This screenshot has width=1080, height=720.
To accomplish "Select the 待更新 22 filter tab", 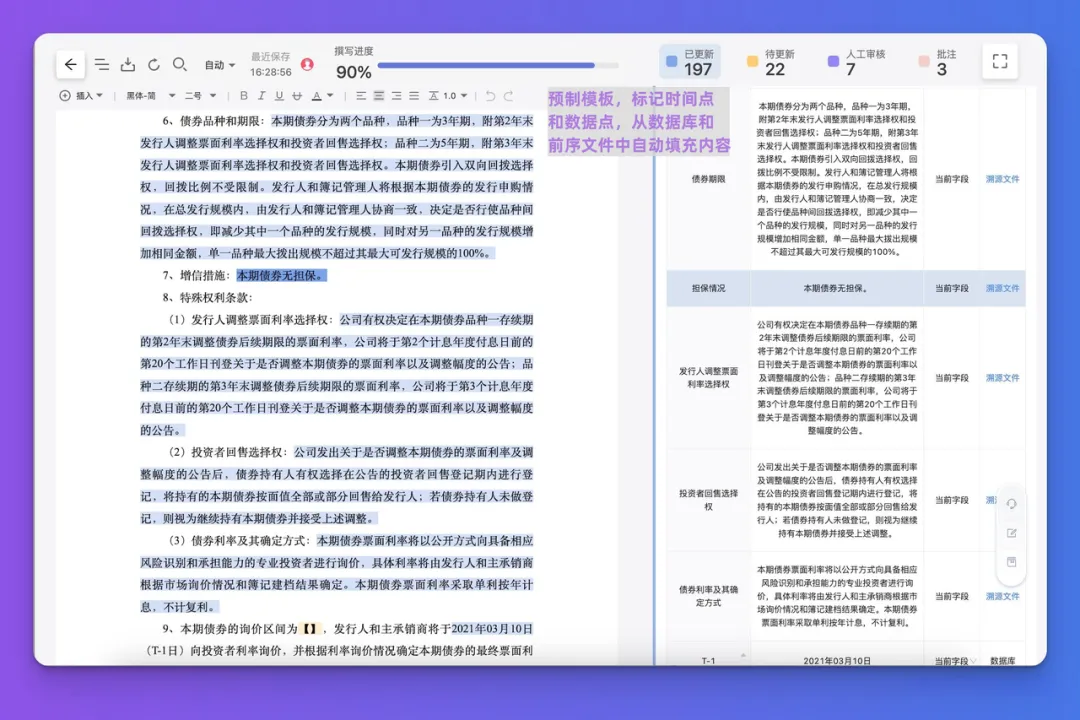I will (x=771, y=62).
